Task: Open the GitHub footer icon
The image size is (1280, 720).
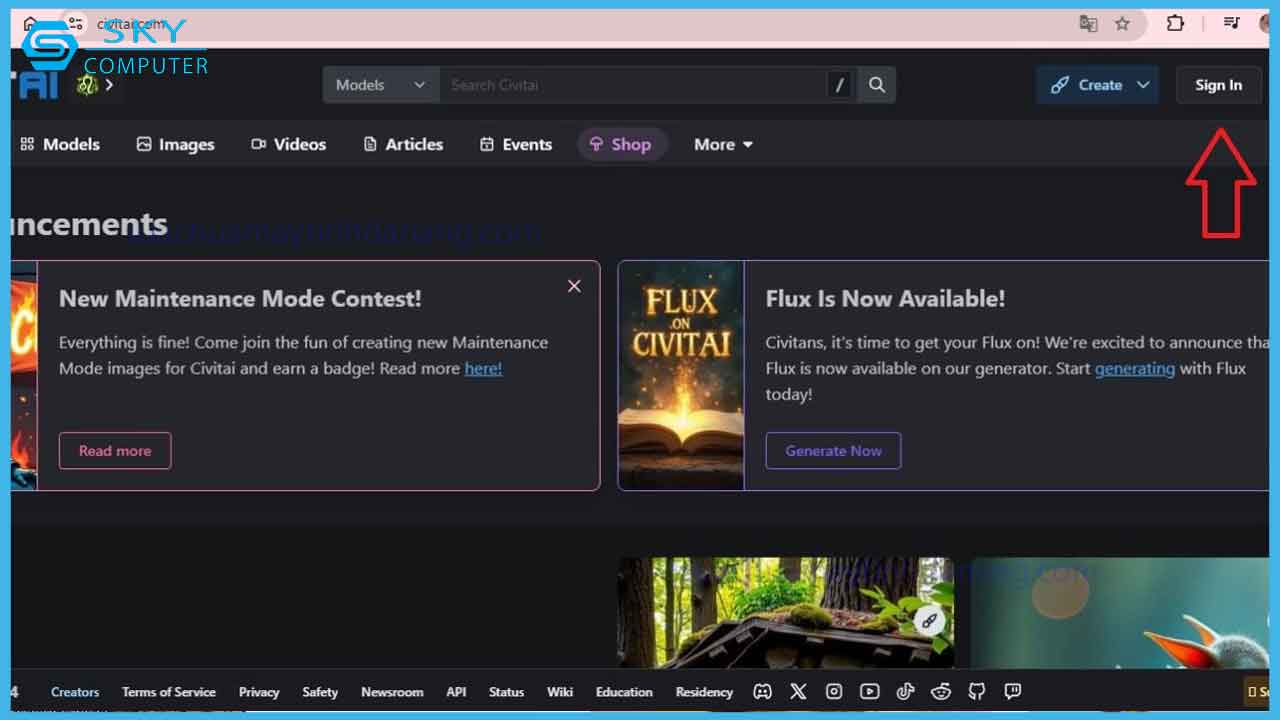Action: pyautogui.click(x=977, y=692)
